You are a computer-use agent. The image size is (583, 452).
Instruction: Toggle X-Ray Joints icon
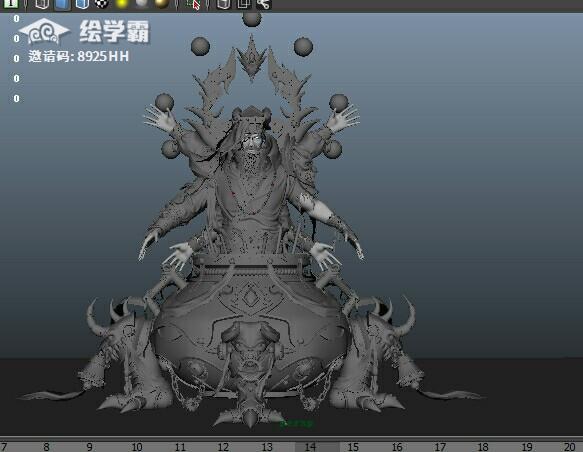264,4
